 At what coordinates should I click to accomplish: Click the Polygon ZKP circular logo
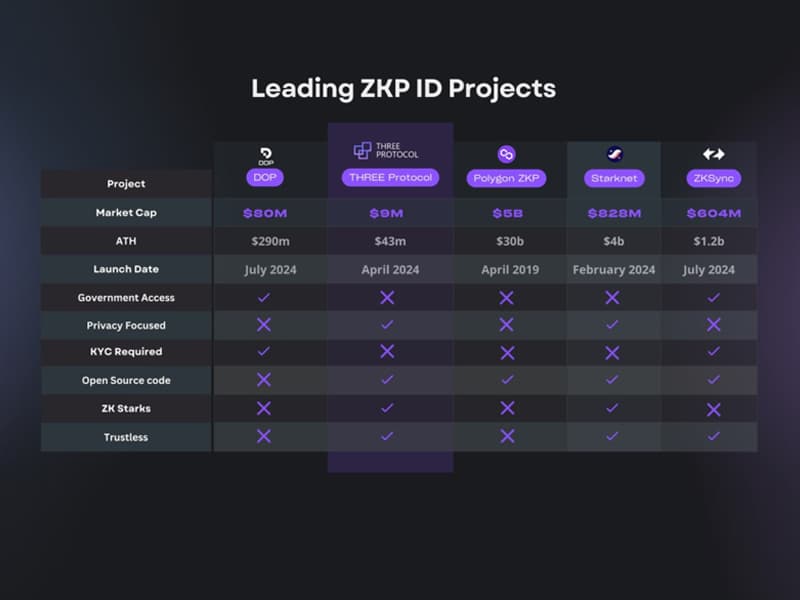click(507, 155)
